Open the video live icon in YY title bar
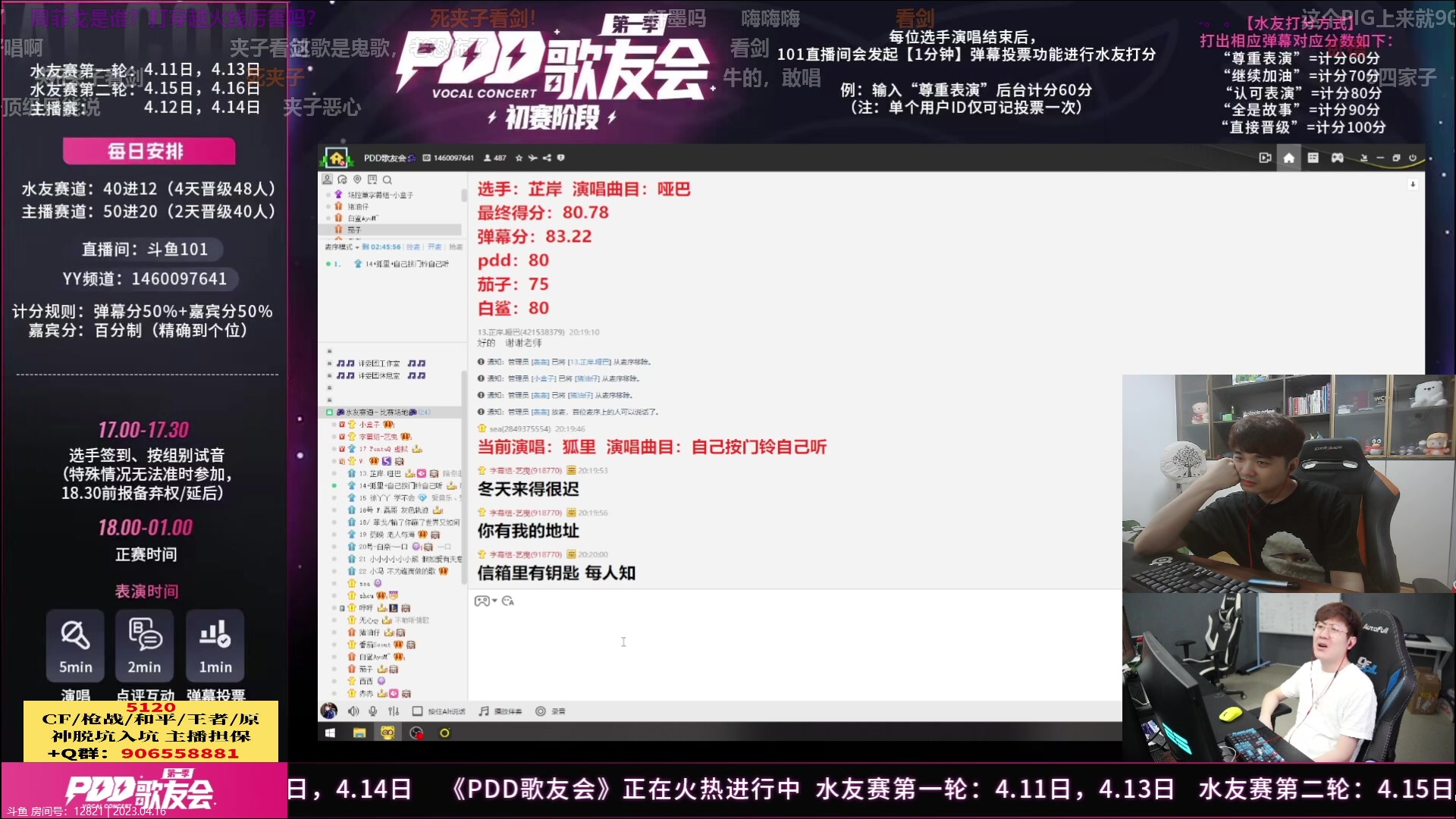 click(x=1265, y=158)
